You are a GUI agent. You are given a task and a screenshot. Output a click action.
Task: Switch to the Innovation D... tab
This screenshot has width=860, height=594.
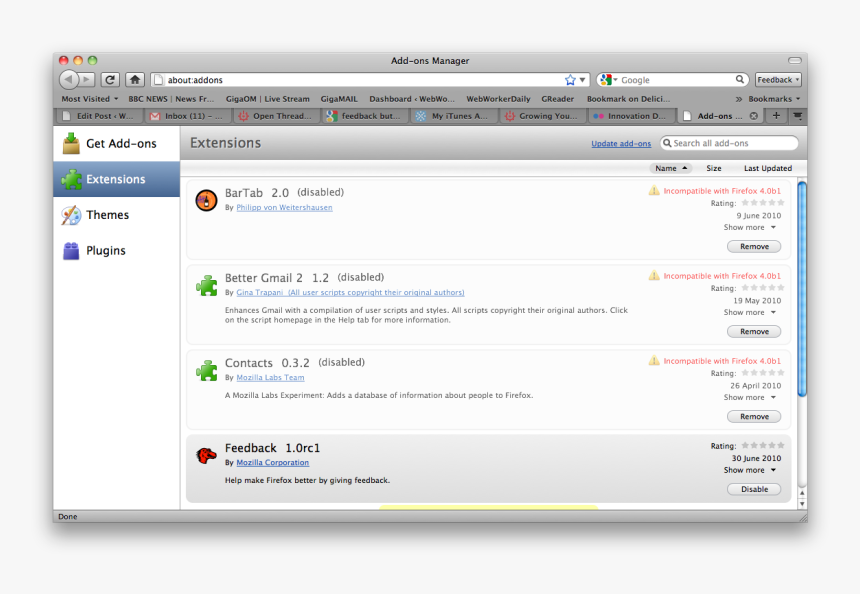(631, 116)
